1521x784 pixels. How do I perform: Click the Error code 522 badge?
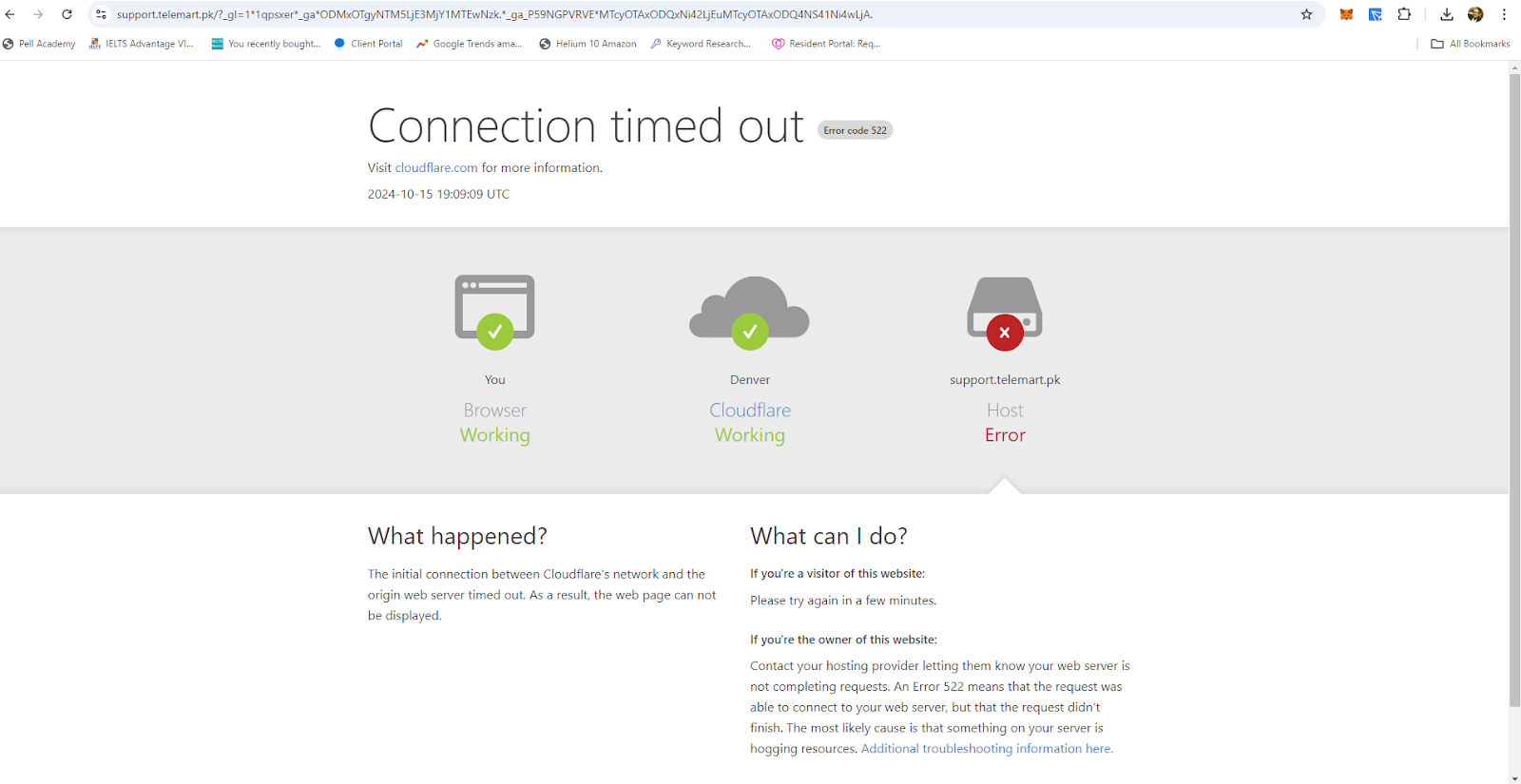pyautogui.click(x=855, y=130)
